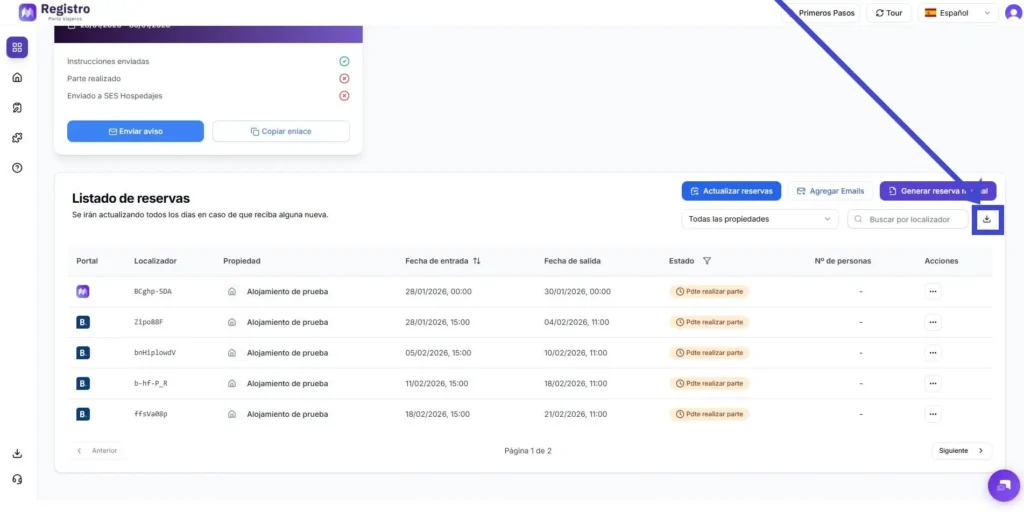Screen dimensions: 1024x512
Task: Expand Todas las propiedades dropdown
Action: (759, 219)
